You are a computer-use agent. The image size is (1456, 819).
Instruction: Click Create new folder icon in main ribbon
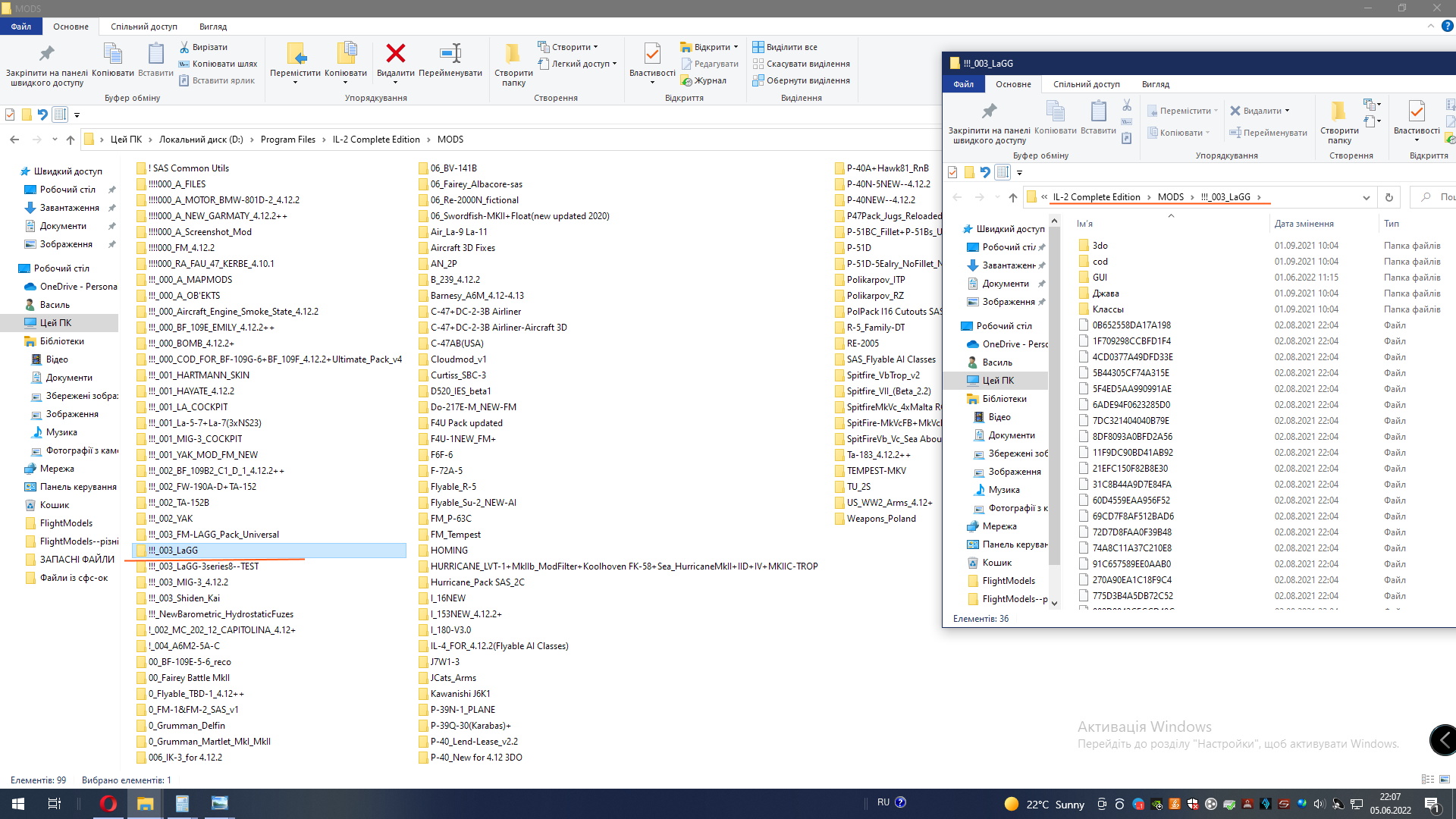click(513, 54)
